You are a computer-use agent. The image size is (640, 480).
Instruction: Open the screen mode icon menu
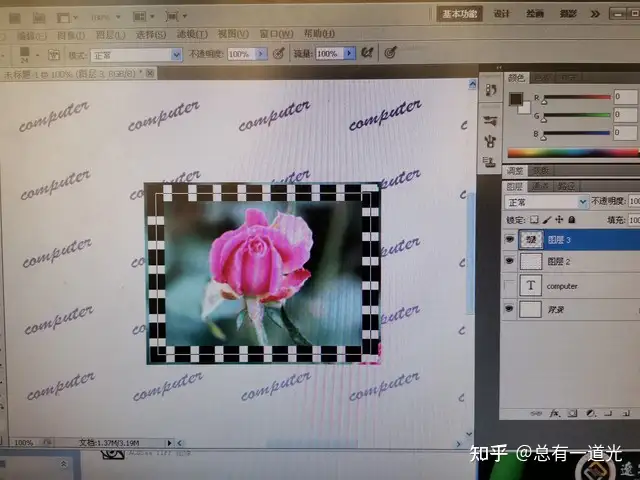(176, 16)
